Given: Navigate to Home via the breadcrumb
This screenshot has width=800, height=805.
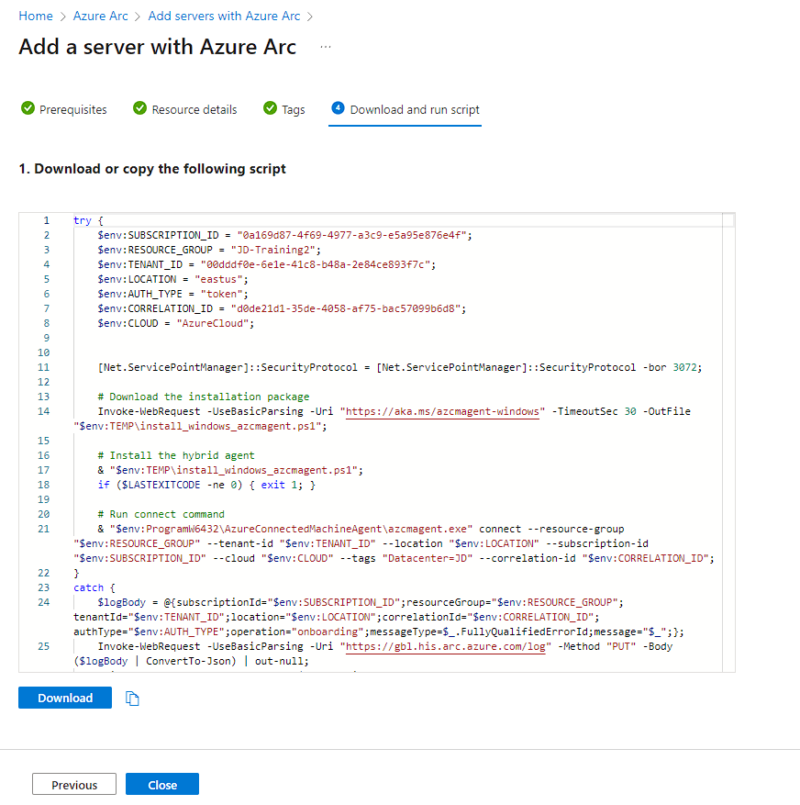Looking at the screenshot, I should point(35,16).
